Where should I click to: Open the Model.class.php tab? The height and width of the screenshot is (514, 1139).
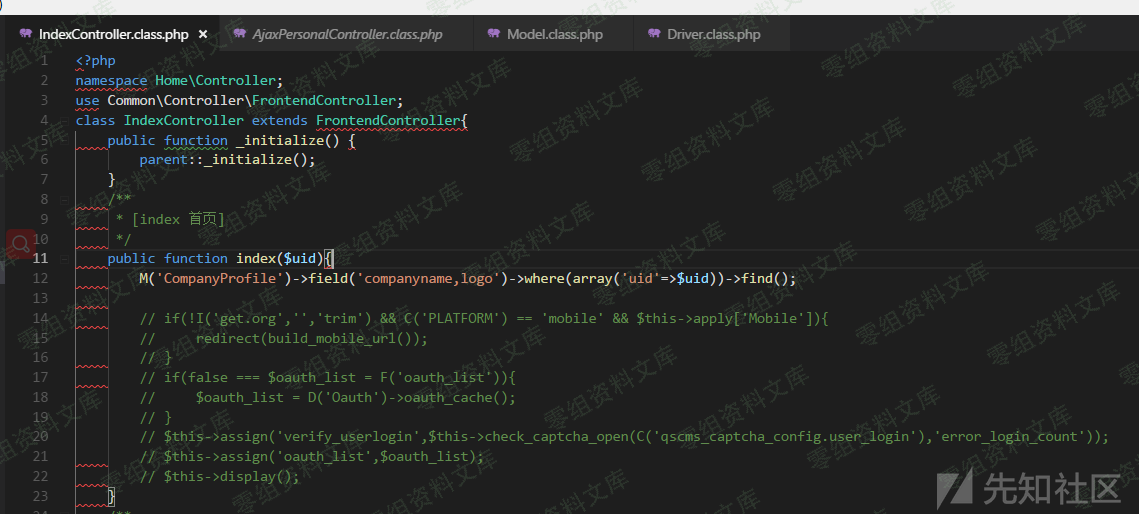554,34
